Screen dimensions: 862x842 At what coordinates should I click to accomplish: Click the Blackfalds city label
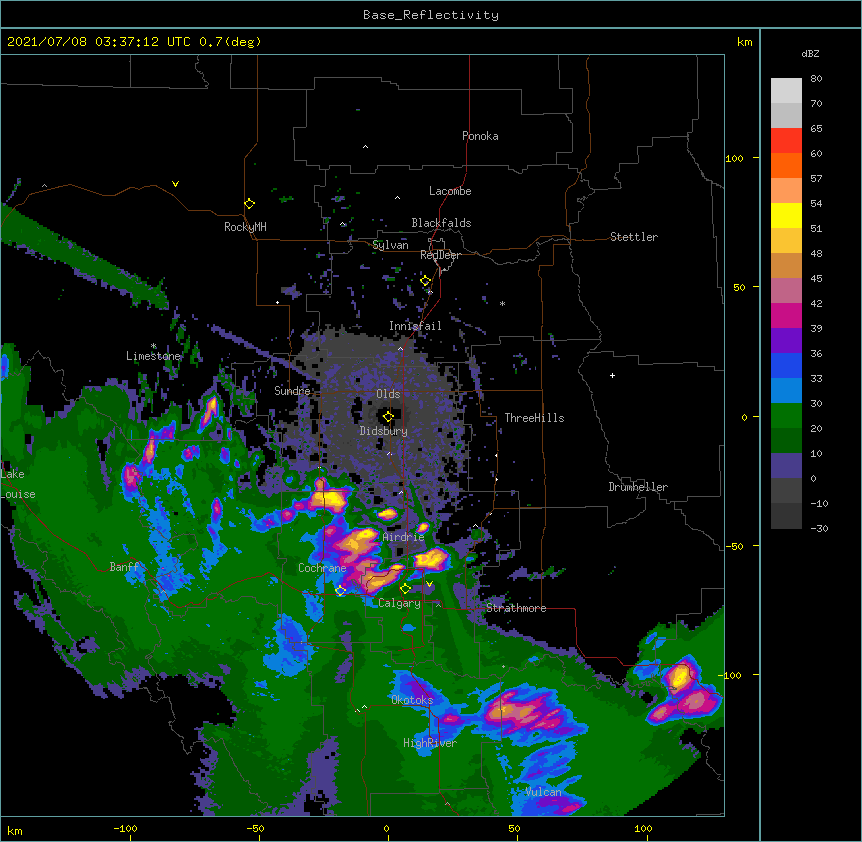tap(441, 223)
